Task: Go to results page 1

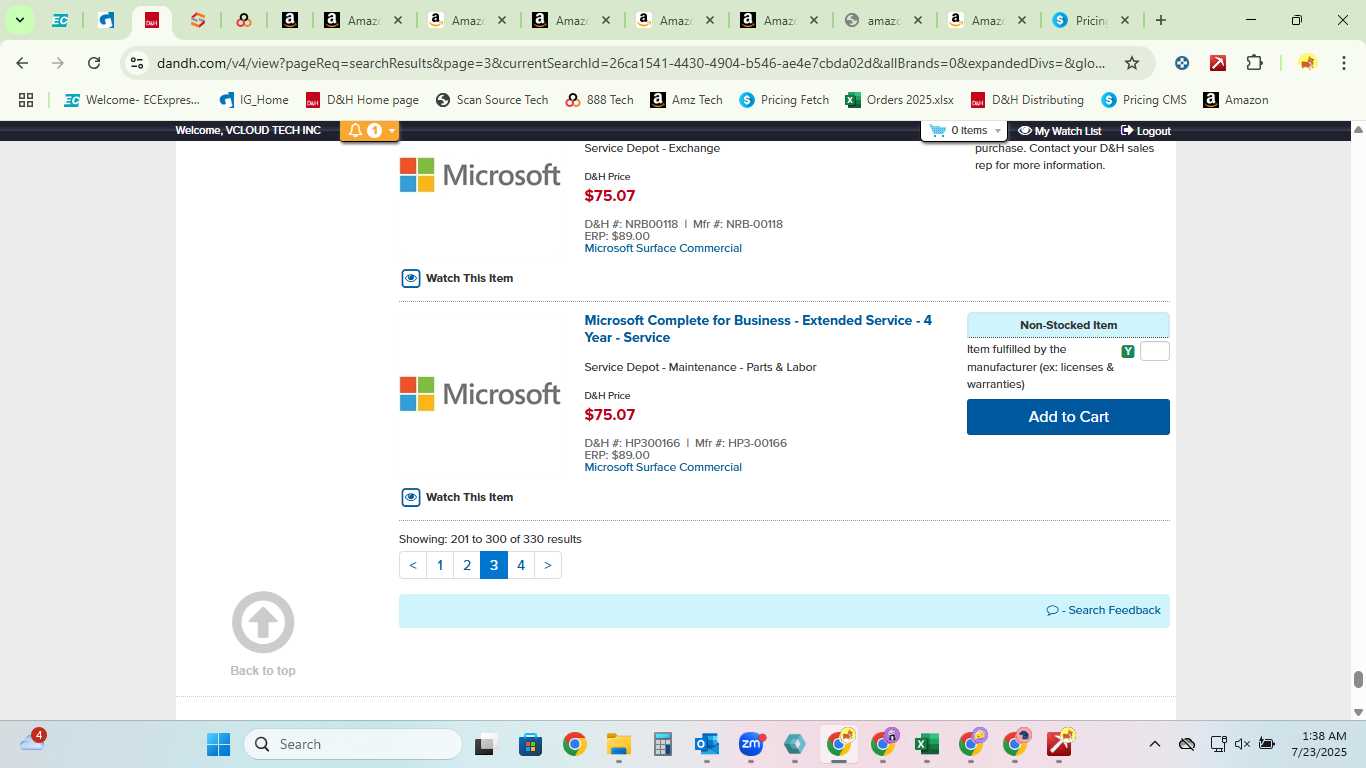Action: 440,565
